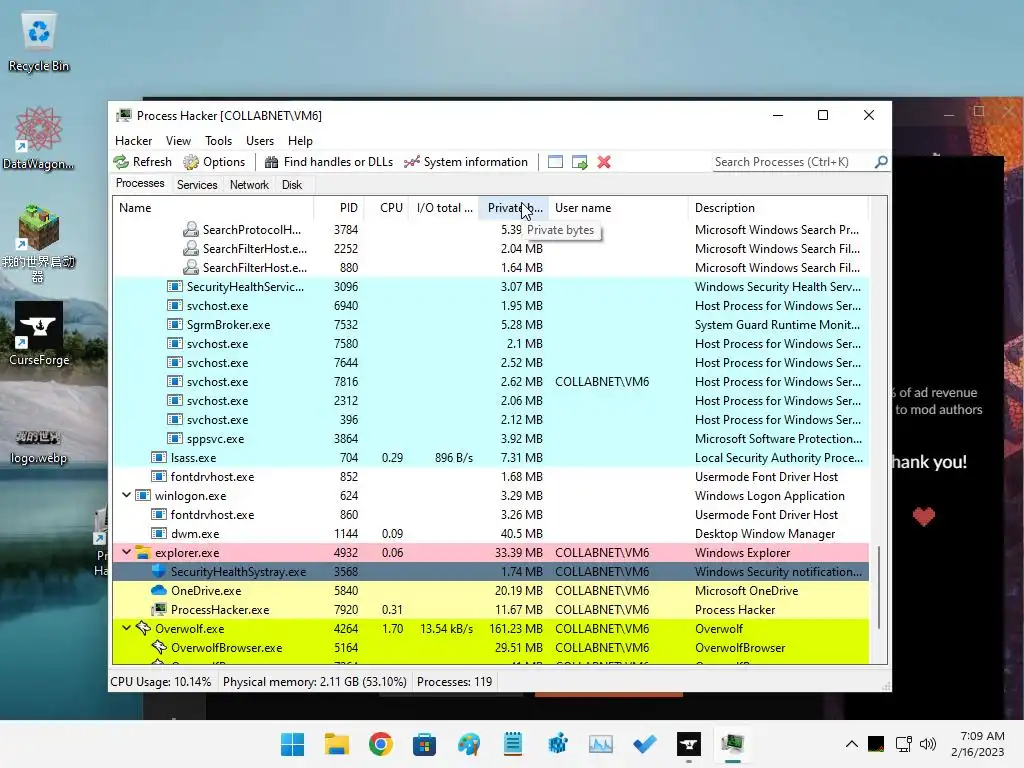Sort by I/O total column header

pos(444,208)
